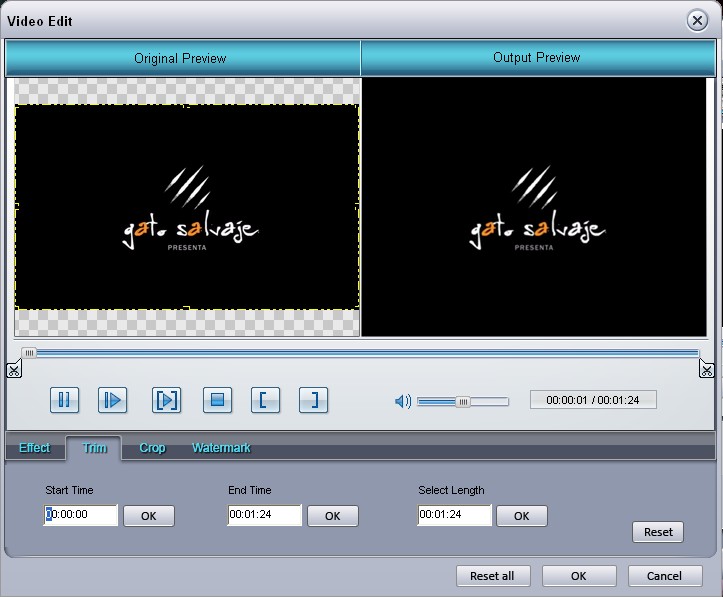
Task: Pause playback with the pause button
Action: click(64, 400)
